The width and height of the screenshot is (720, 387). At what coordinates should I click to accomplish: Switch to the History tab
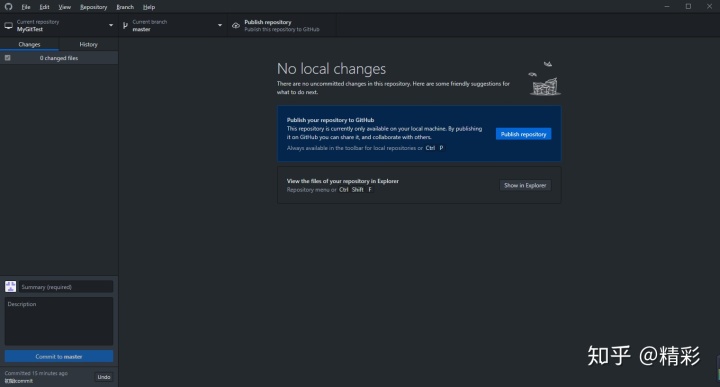[88, 44]
